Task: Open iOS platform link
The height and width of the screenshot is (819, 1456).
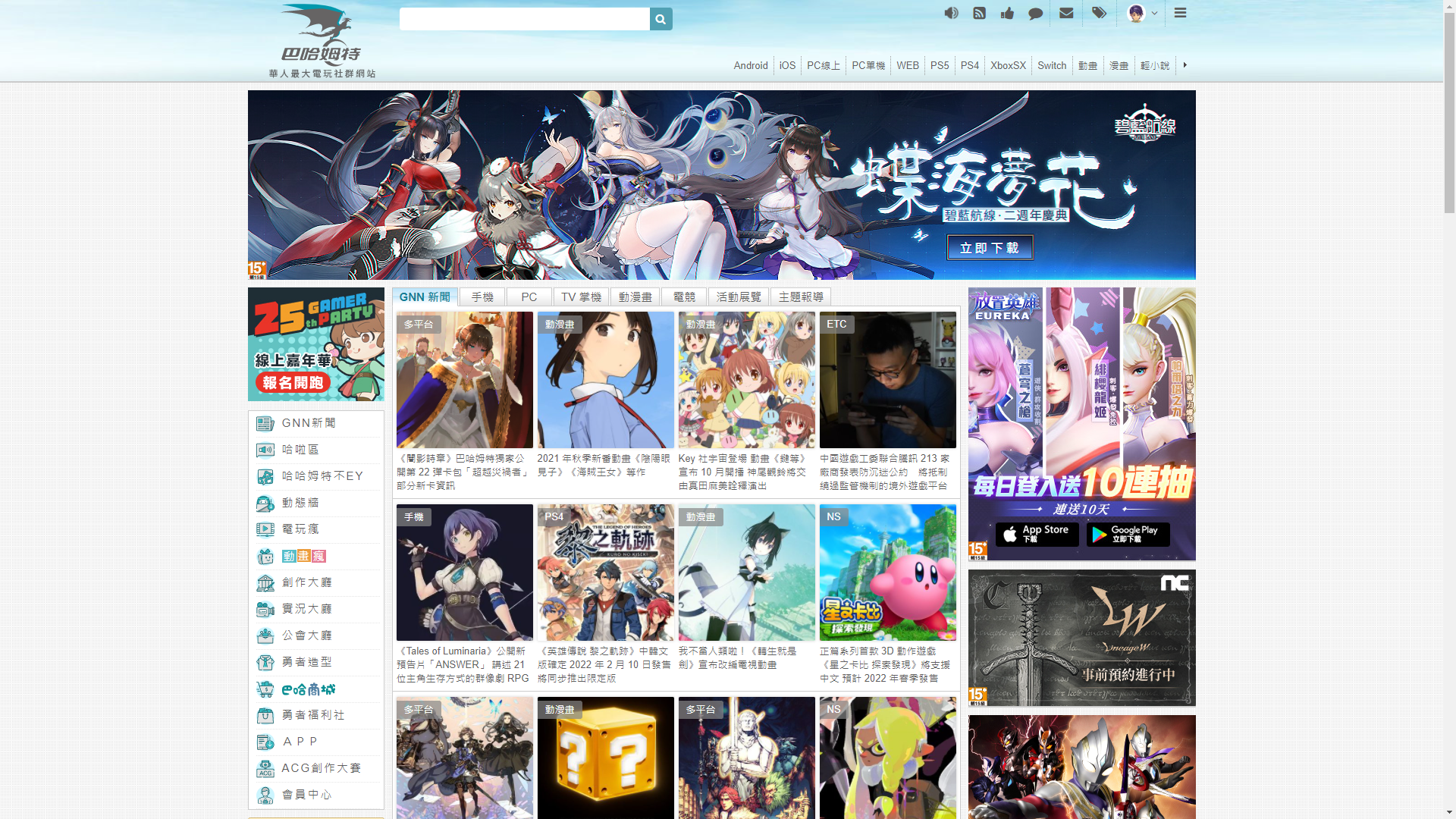Action: pyautogui.click(x=788, y=65)
